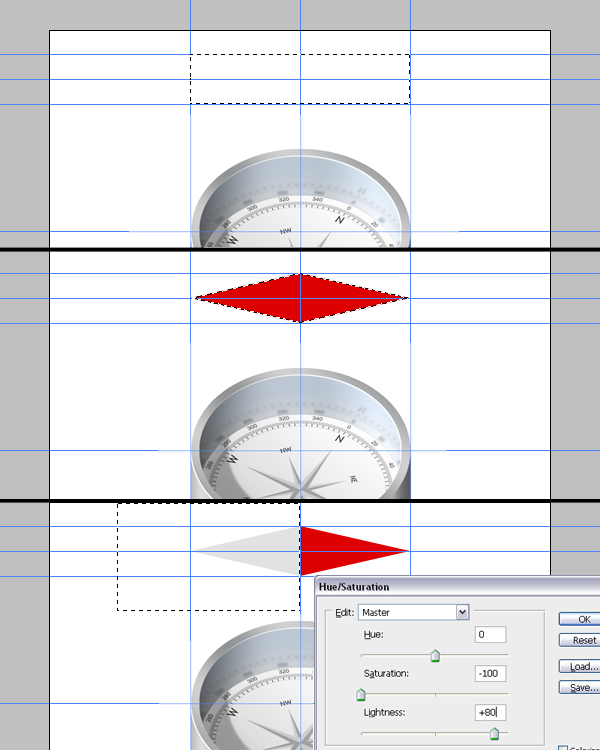Screen dimensions: 600x750
Task: Click the NW label on the top compass
Action: (x=285, y=230)
